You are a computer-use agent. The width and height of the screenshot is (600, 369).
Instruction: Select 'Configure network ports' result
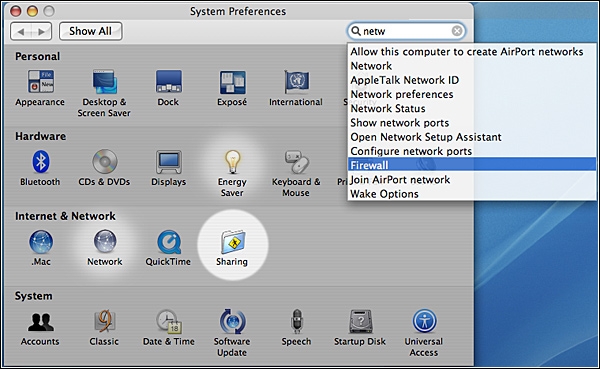click(471, 151)
